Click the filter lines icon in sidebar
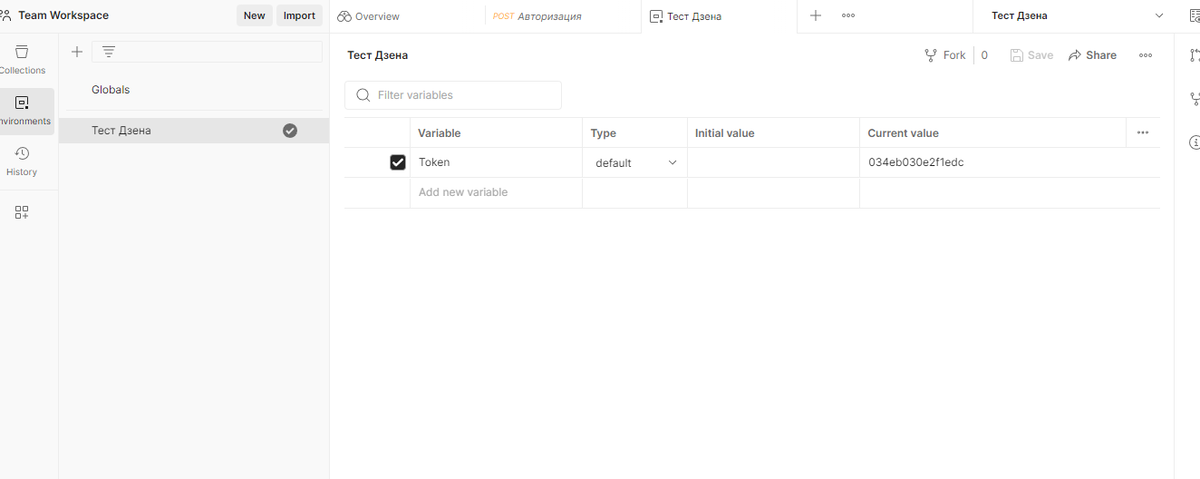Image resolution: width=1200 pixels, height=479 pixels. [109, 52]
